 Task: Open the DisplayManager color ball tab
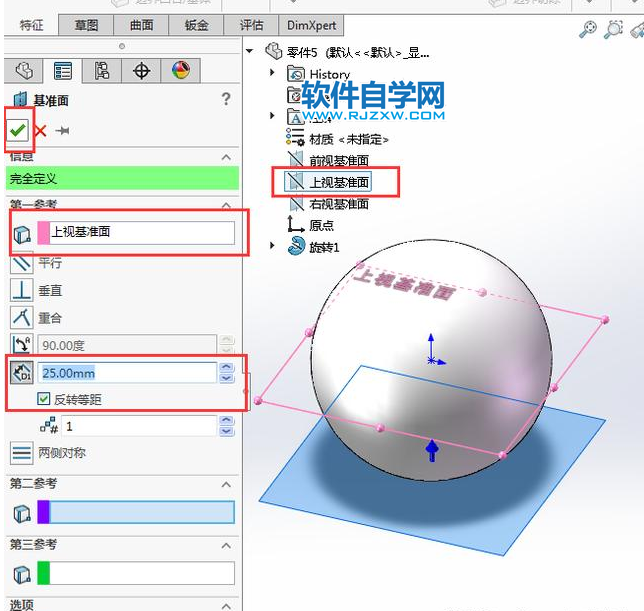[x=181, y=71]
